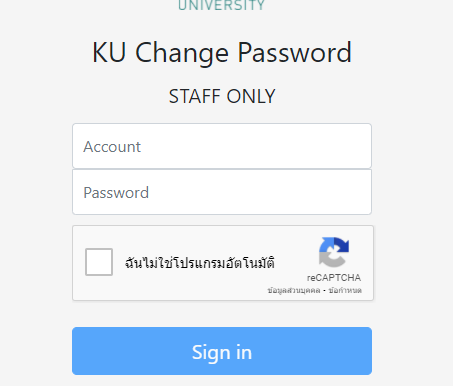453x386 pixels.
Task: Focus the Password input field
Action: coord(222,192)
